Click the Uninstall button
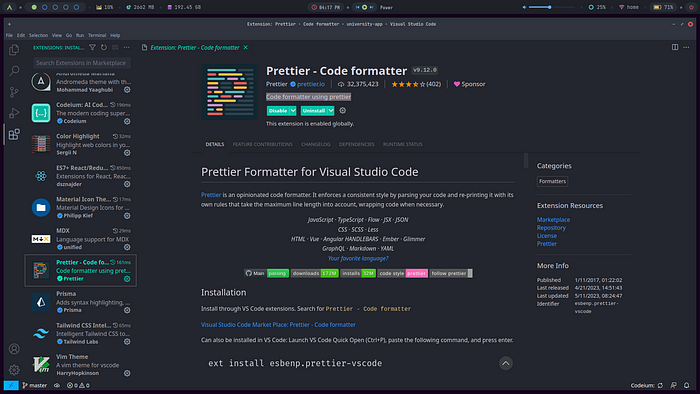 pos(314,111)
